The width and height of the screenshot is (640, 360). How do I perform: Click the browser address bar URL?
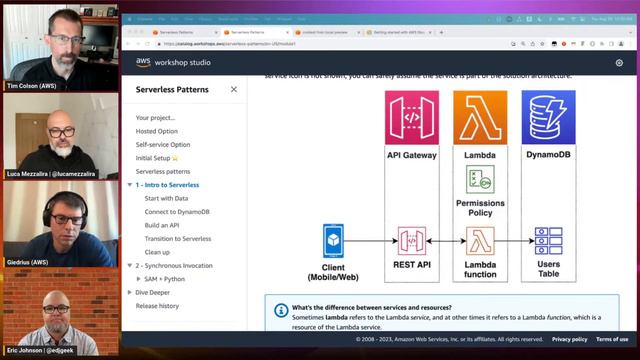pyautogui.click(x=229, y=44)
